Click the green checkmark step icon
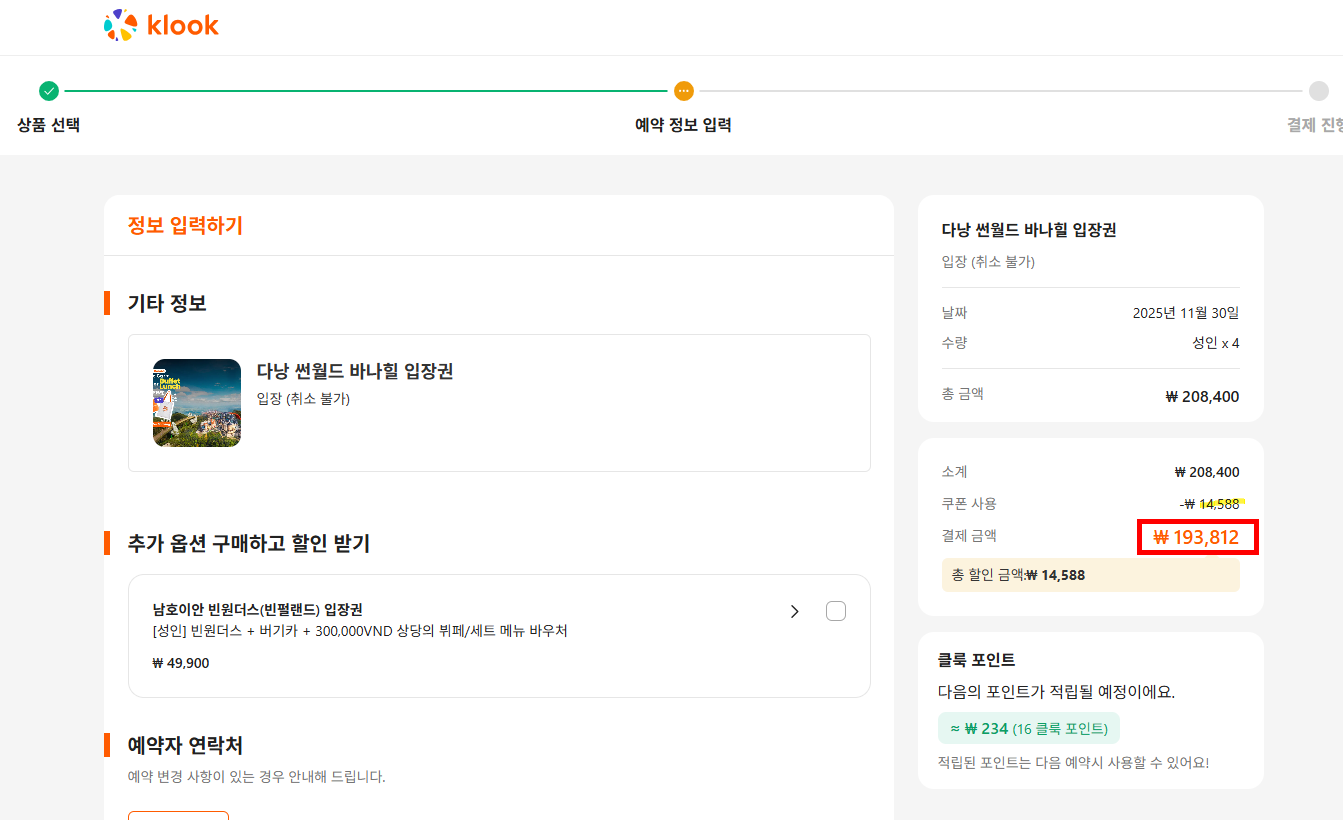This screenshot has width=1343, height=820. point(49,91)
